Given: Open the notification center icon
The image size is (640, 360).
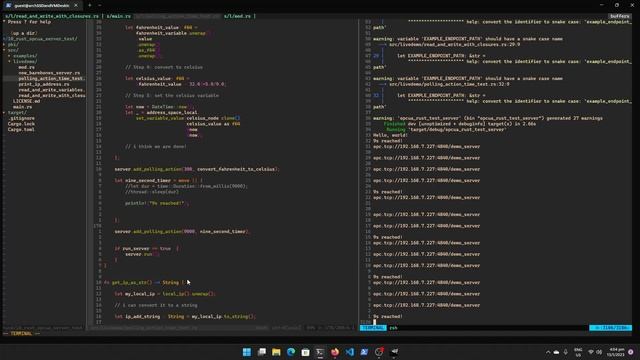Looking at the screenshot, I should (x=631, y=352).
